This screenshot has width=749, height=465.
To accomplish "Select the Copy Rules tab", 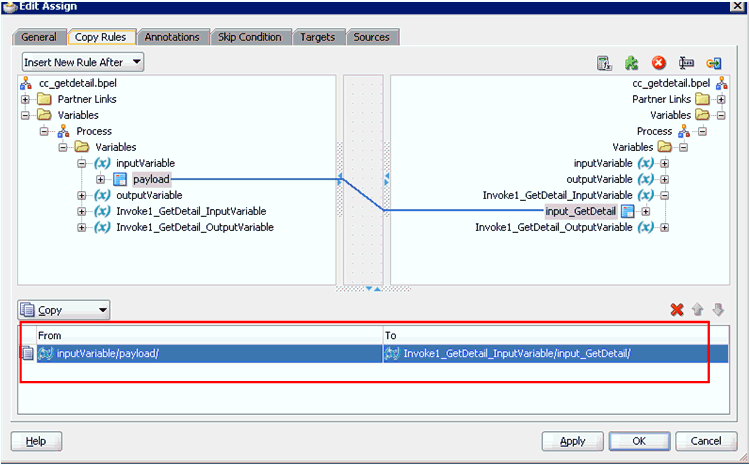I will click(x=100, y=37).
